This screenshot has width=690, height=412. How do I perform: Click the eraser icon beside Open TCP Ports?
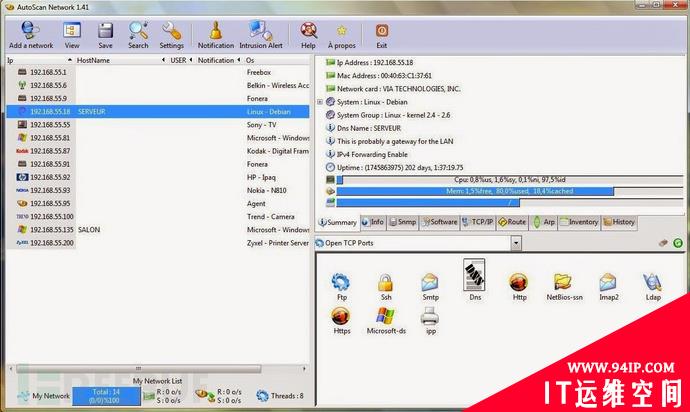click(663, 243)
